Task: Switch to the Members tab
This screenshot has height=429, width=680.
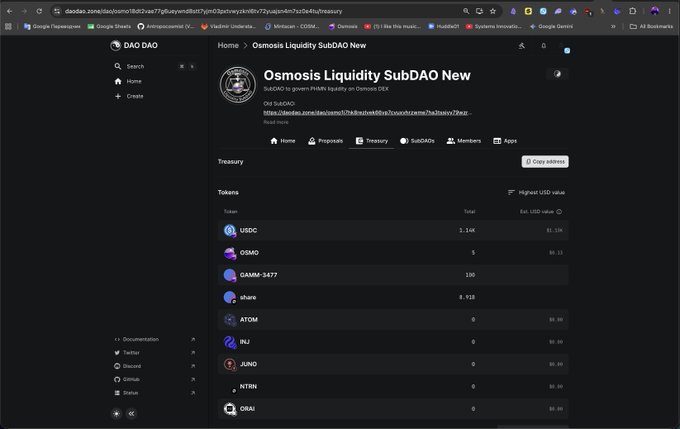Action: (464, 141)
